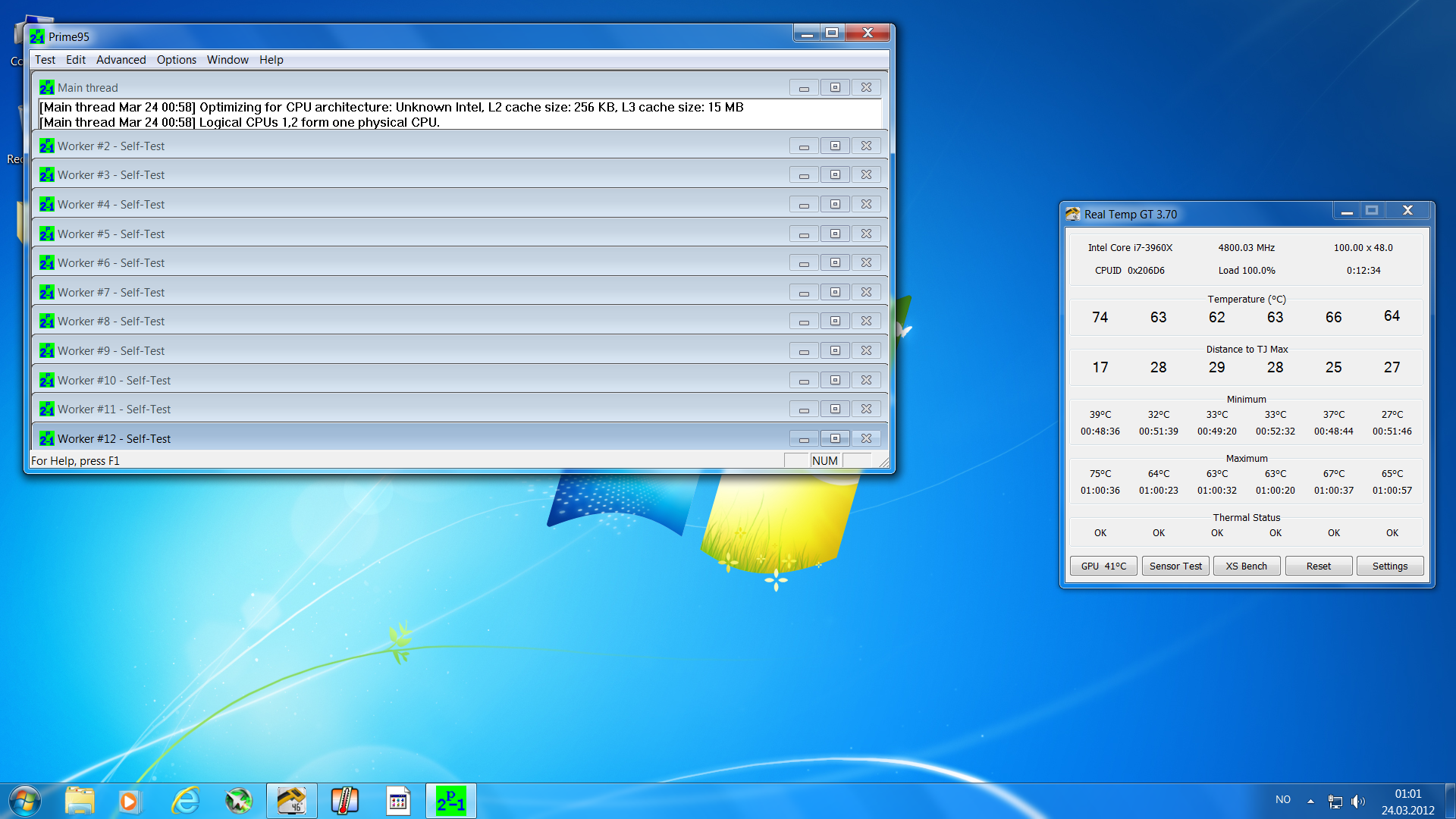Restore the Worker #6 Self-Test window
This screenshot has height=819, width=1456.
pos(835,262)
